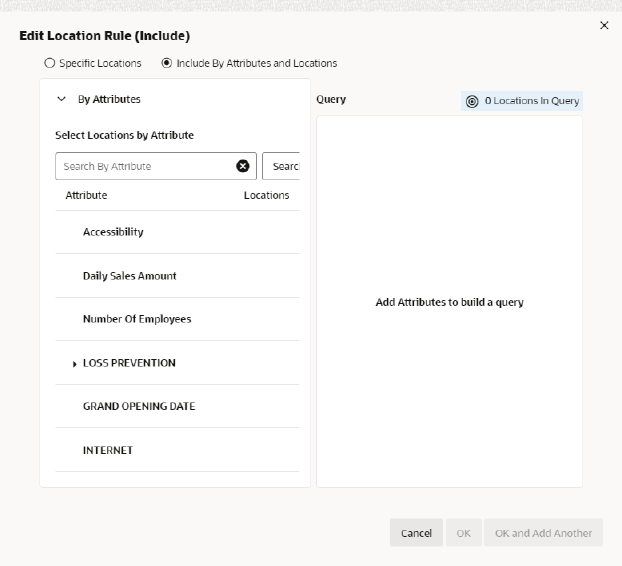Click the Select Locations by Attribute heading
Viewport: 622px width, 566px height.
[x=124, y=135]
